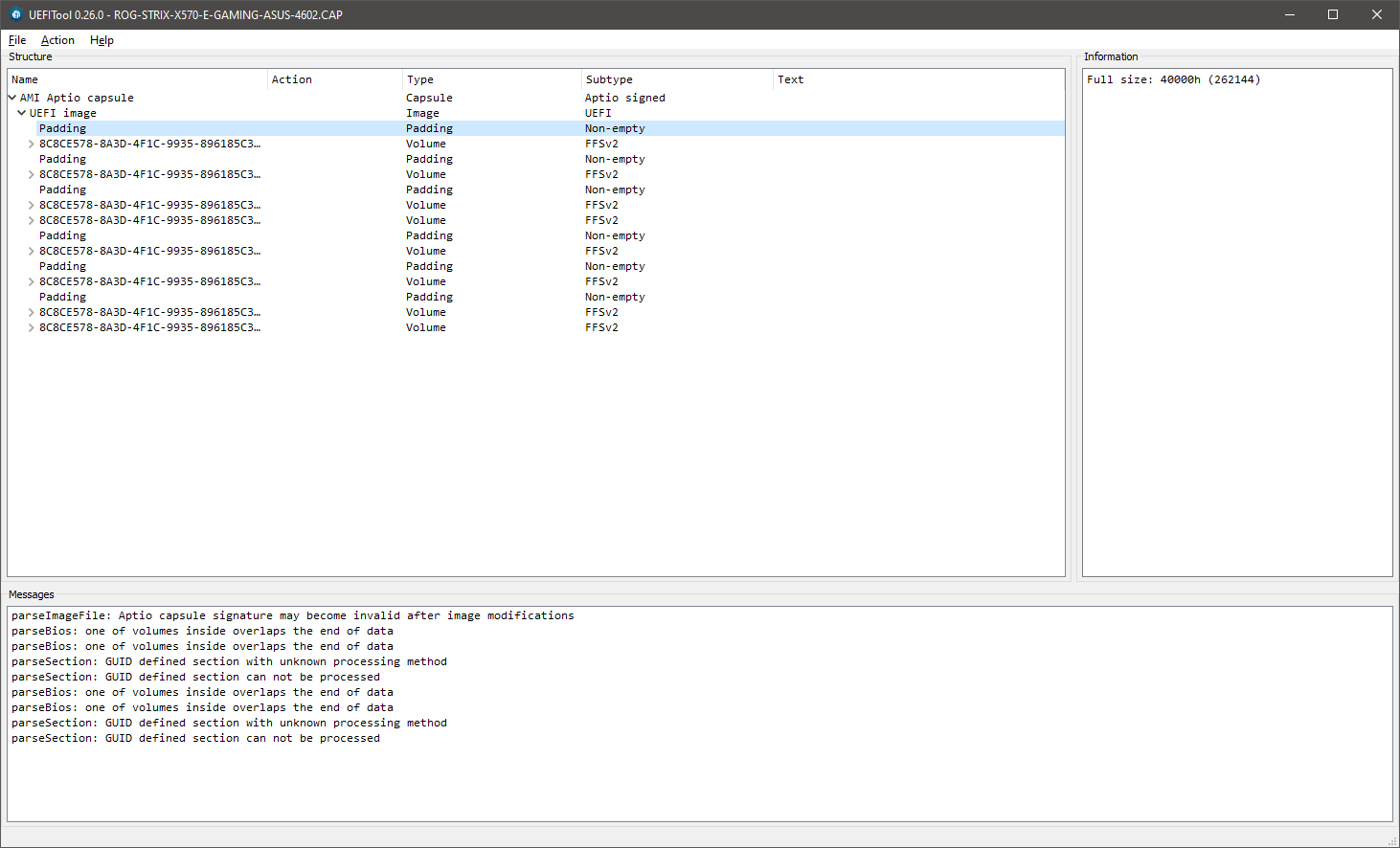Expand the first 8C8CE578 volume under UEFI image
Screen dimensions: 1400x848
[x=32, y=144]
